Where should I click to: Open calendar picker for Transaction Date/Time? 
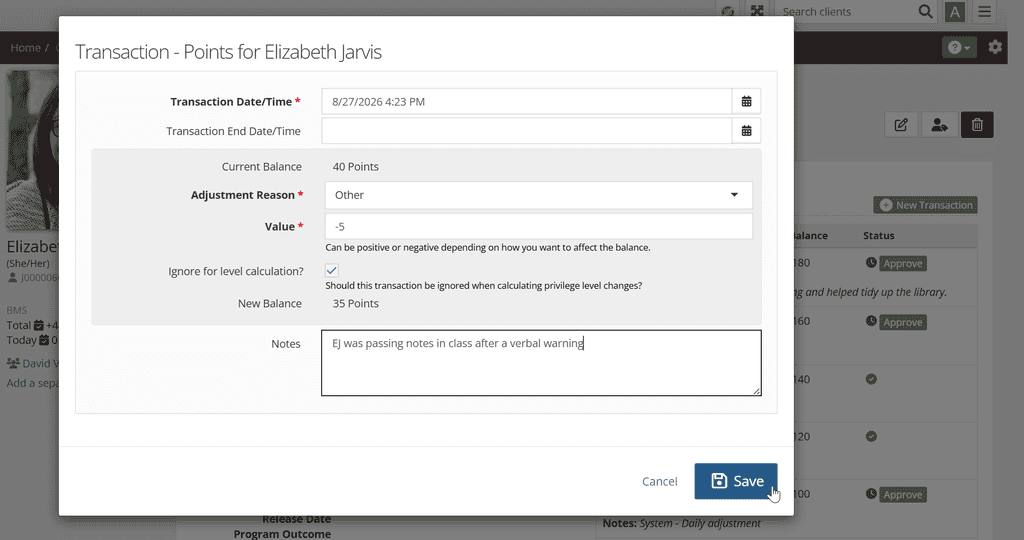point(746,101)
